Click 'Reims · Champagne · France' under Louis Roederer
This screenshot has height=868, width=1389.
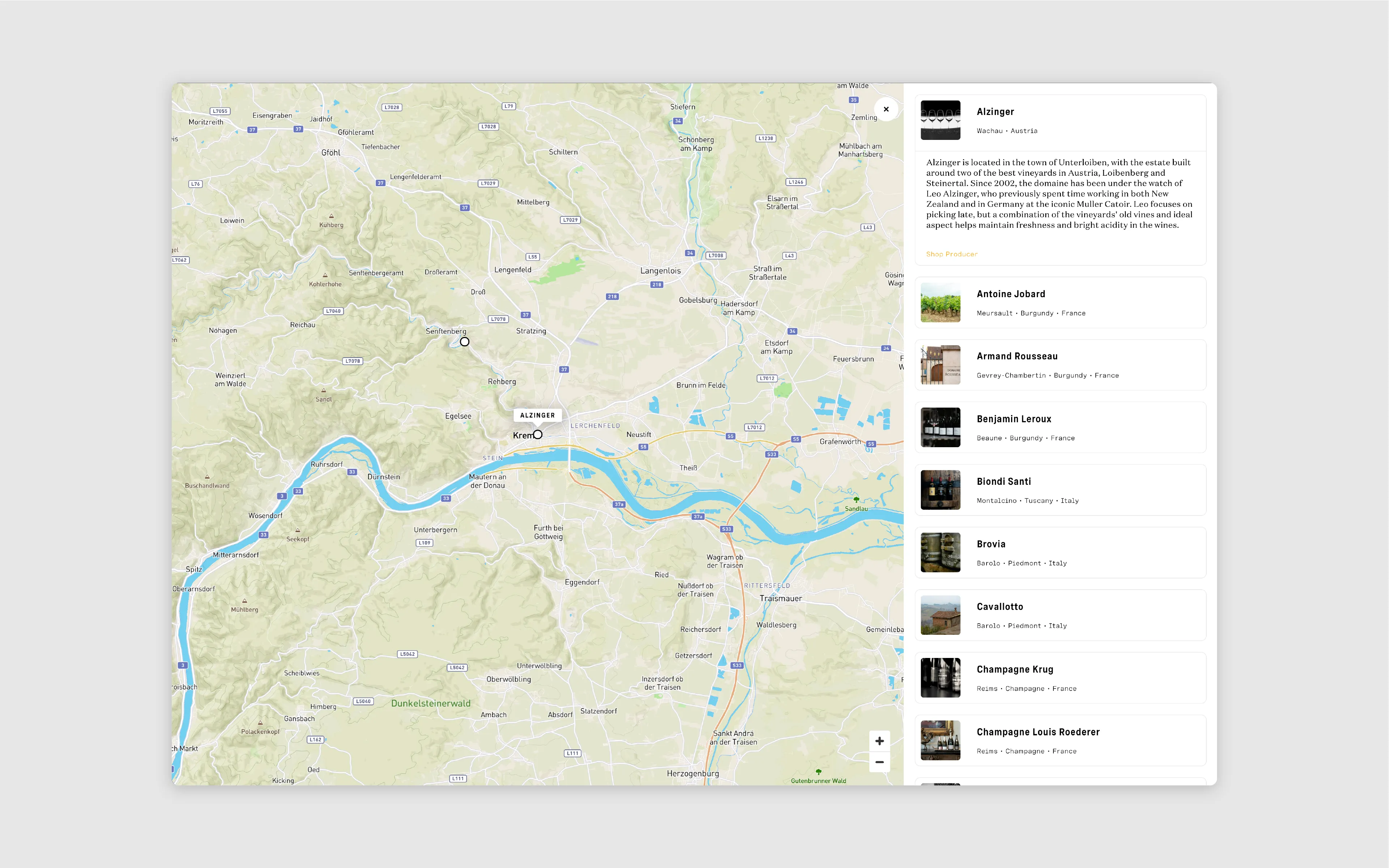tap(1026, 751)
